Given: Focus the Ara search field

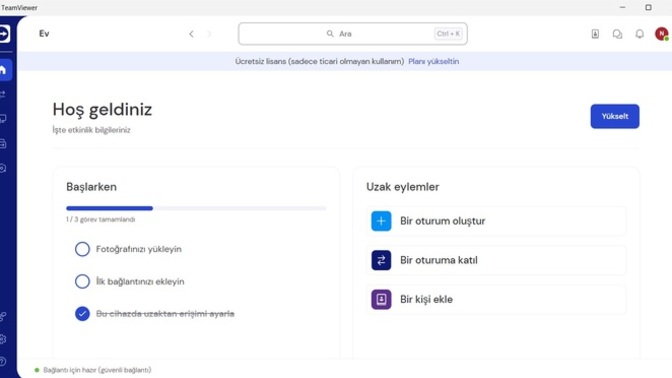Looking at the screenshot, I should [353, 34].
